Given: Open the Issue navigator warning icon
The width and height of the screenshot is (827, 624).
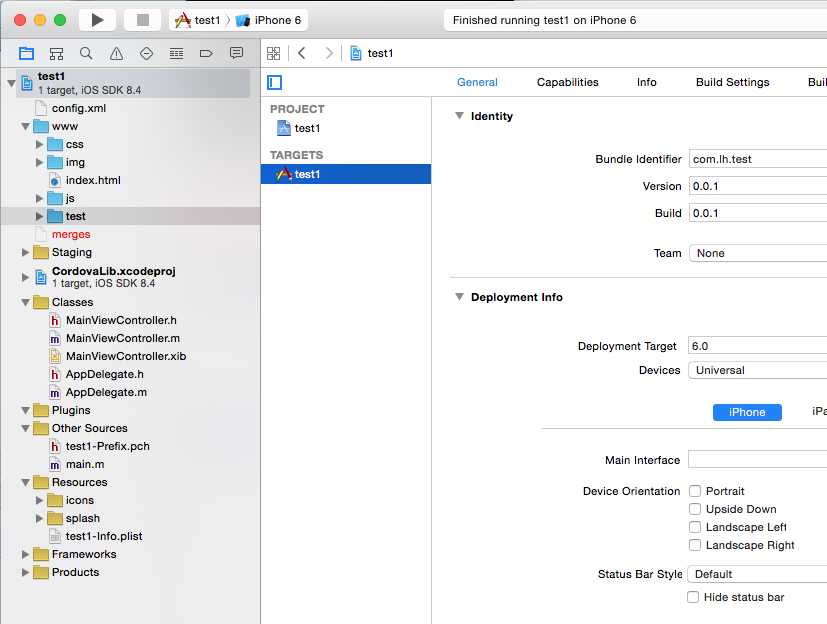Looking at the screenshot, I should (116, 53).
